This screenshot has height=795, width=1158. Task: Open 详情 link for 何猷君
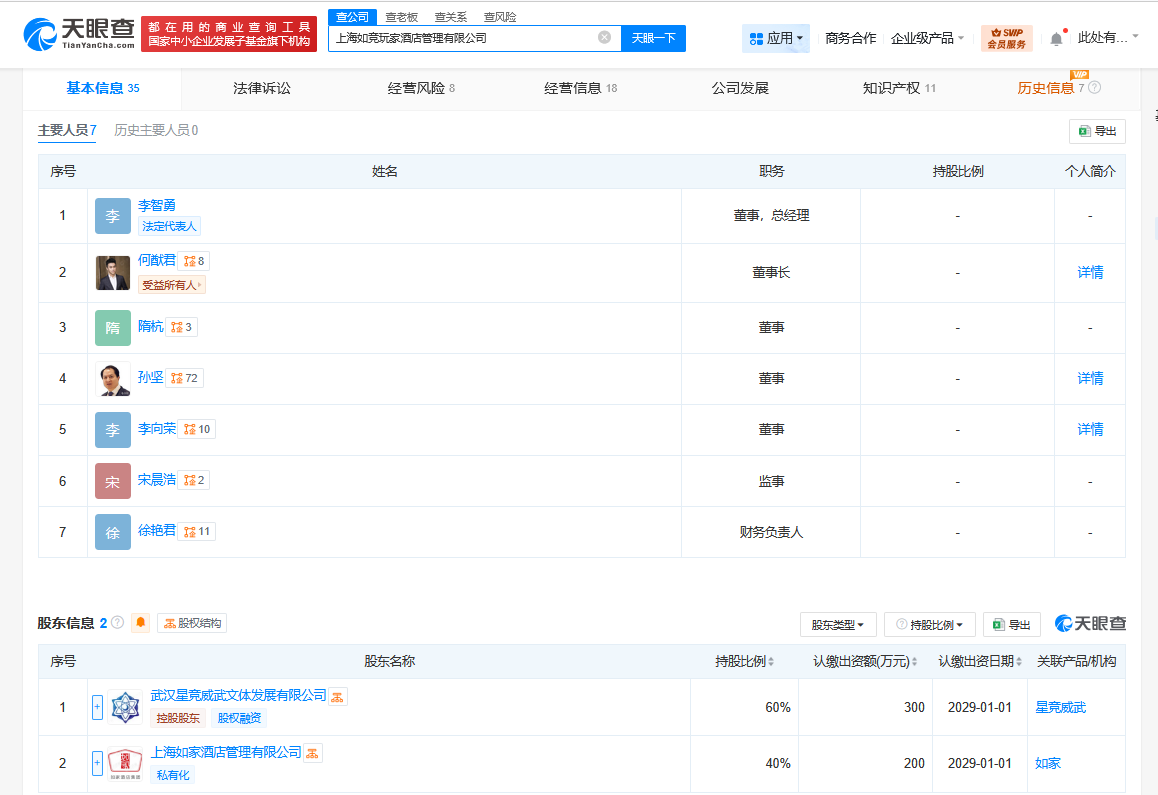point(1089,272)
